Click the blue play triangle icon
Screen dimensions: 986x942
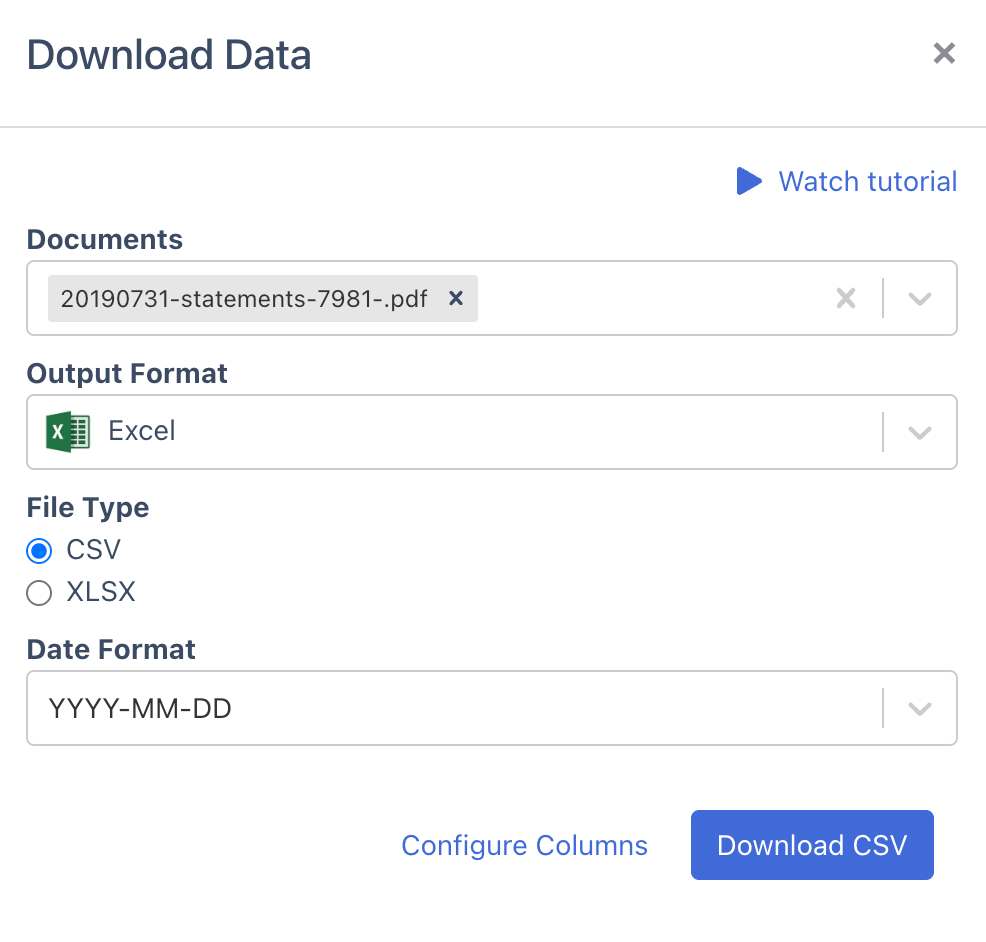tap(748, 181)
